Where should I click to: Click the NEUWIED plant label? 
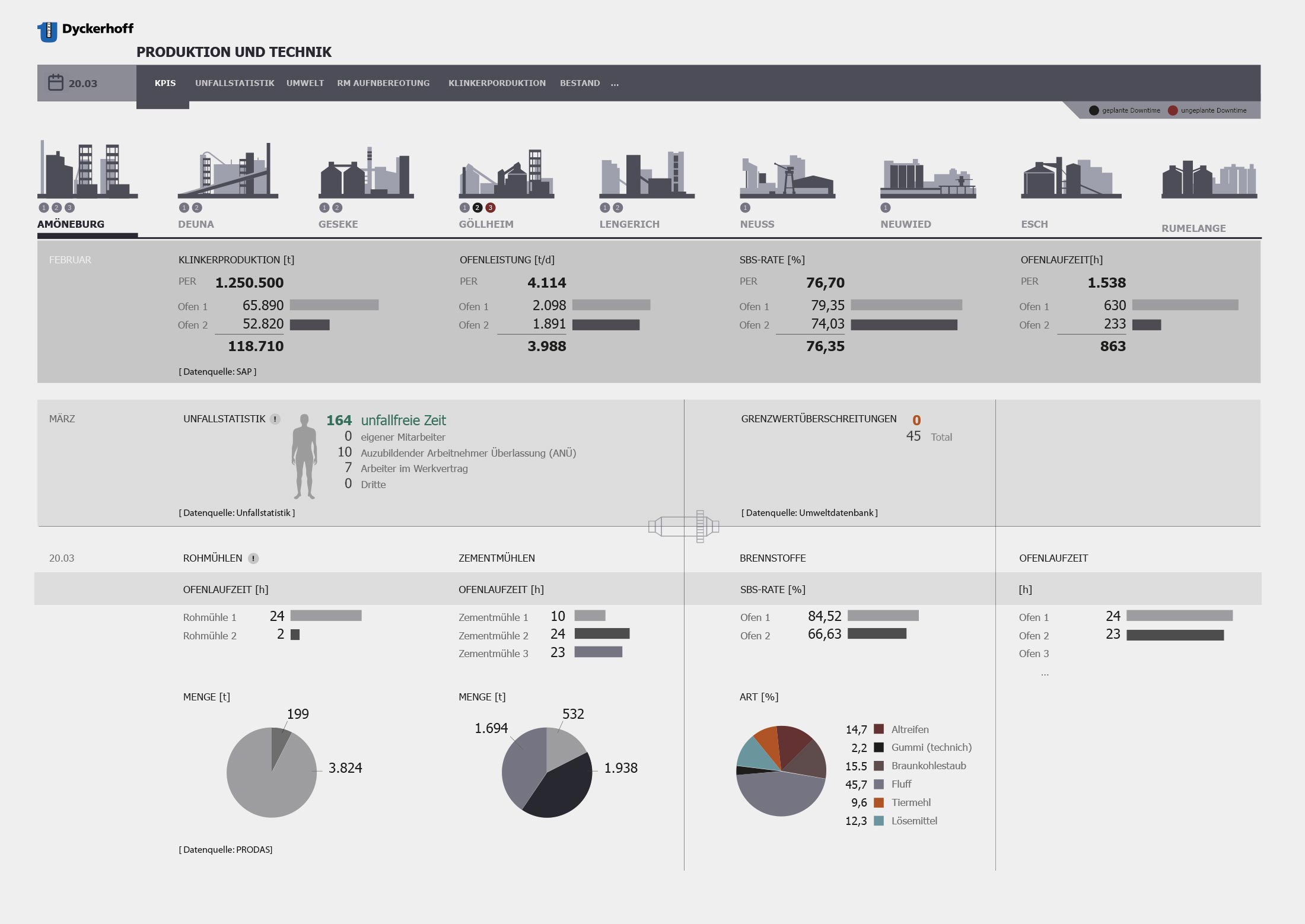click(906, 224)
